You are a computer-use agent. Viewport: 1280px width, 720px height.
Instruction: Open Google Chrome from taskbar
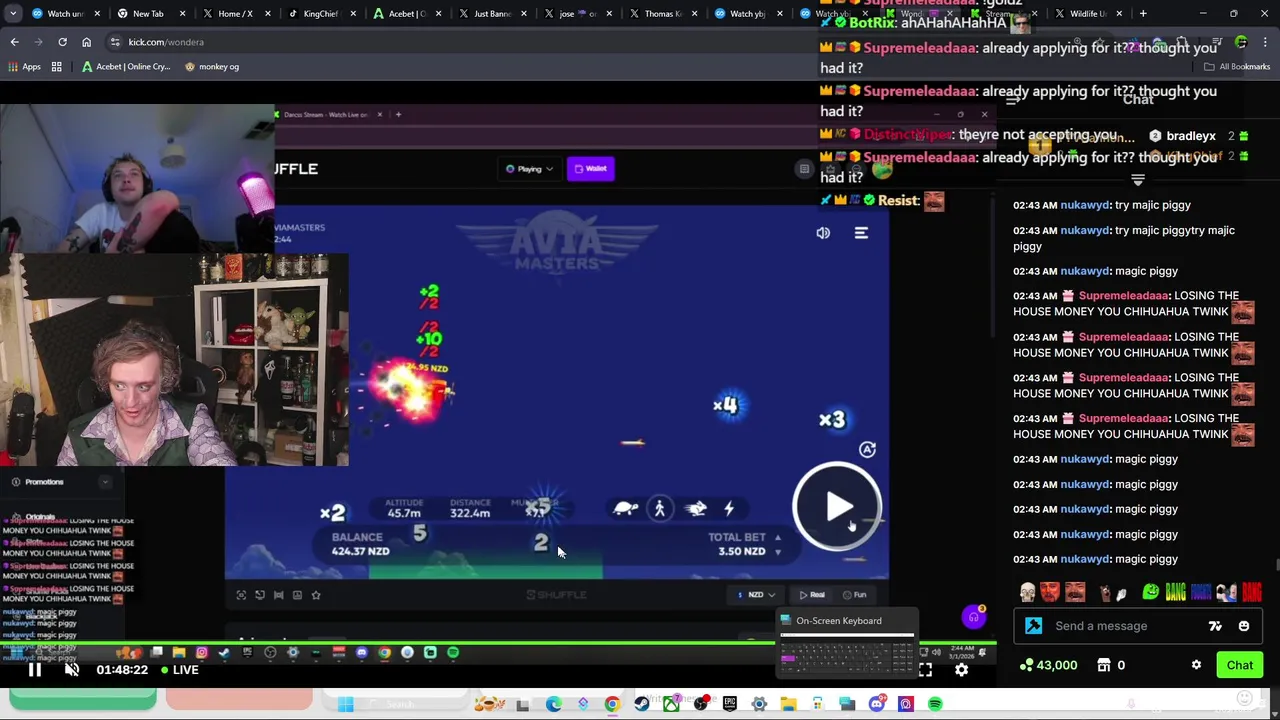click(612, 704)
